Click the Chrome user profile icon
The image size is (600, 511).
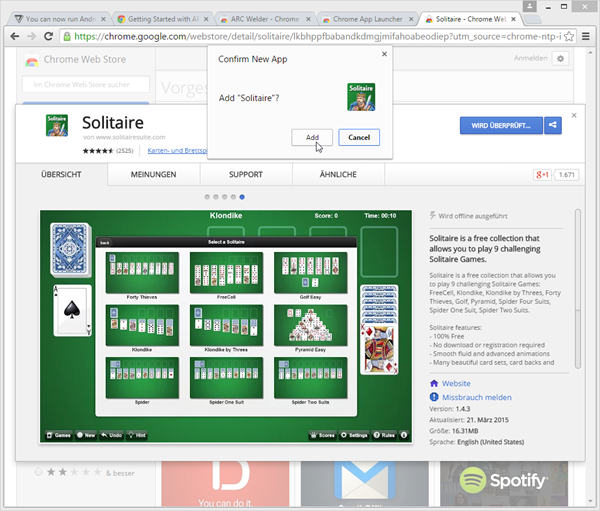[530, 6]
